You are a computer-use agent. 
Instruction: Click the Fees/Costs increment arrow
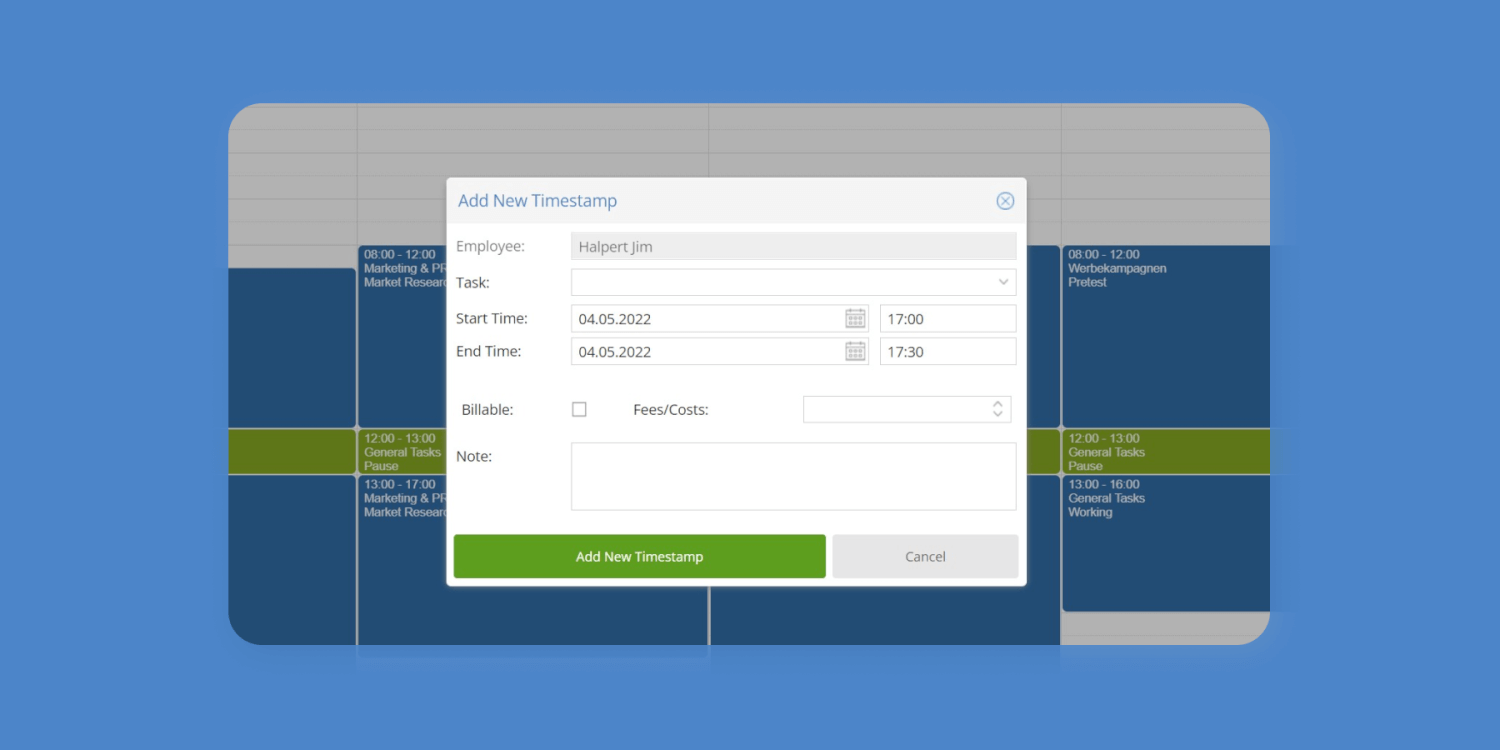pos(997,403)
